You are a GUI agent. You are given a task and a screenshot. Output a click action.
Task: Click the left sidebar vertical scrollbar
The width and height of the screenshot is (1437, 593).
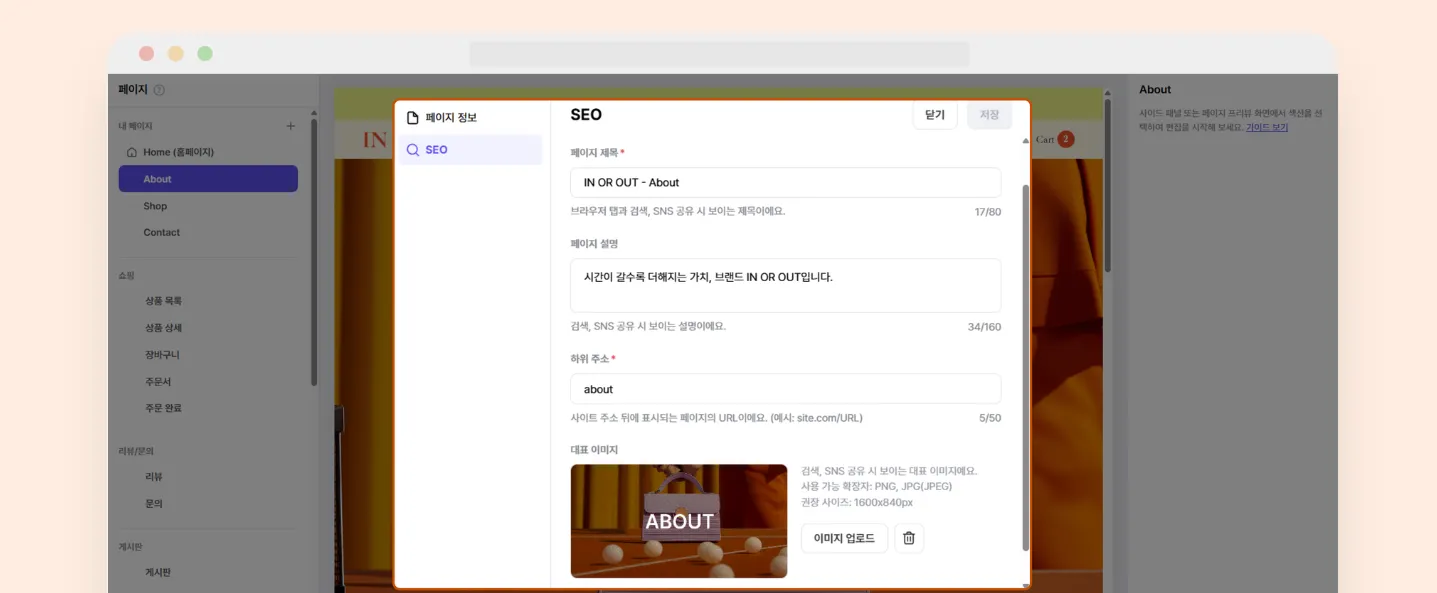(314, 252)
